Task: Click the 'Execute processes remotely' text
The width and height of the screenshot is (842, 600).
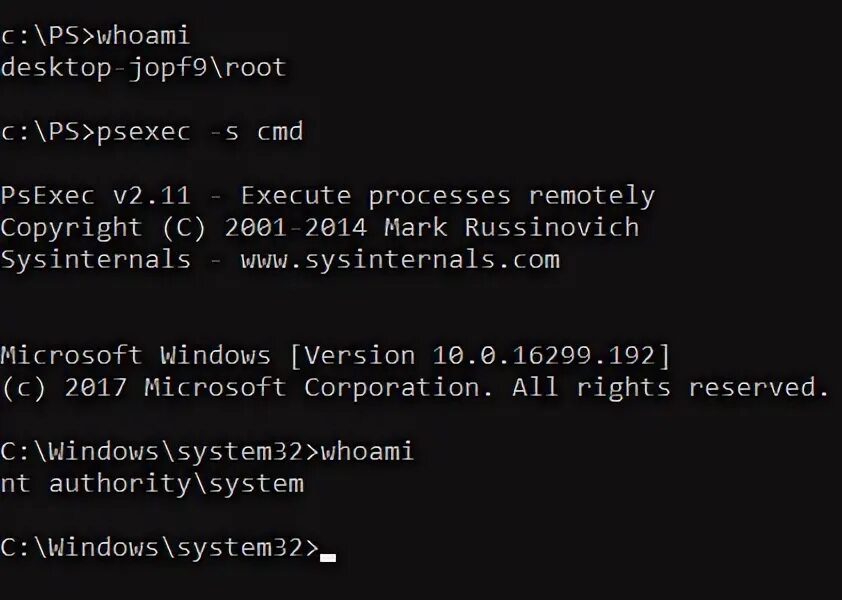Action: click(448, 196)
